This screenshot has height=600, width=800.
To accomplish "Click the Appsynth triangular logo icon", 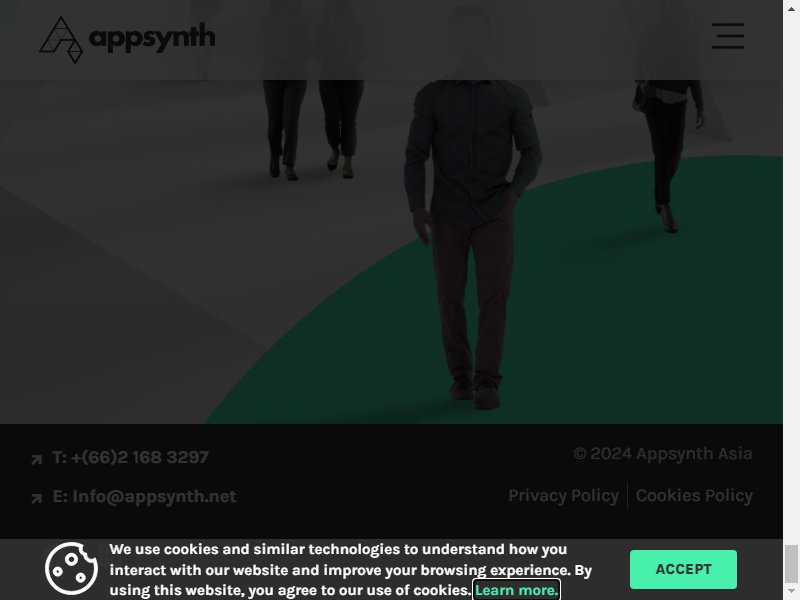I will (x=61, y=40).
